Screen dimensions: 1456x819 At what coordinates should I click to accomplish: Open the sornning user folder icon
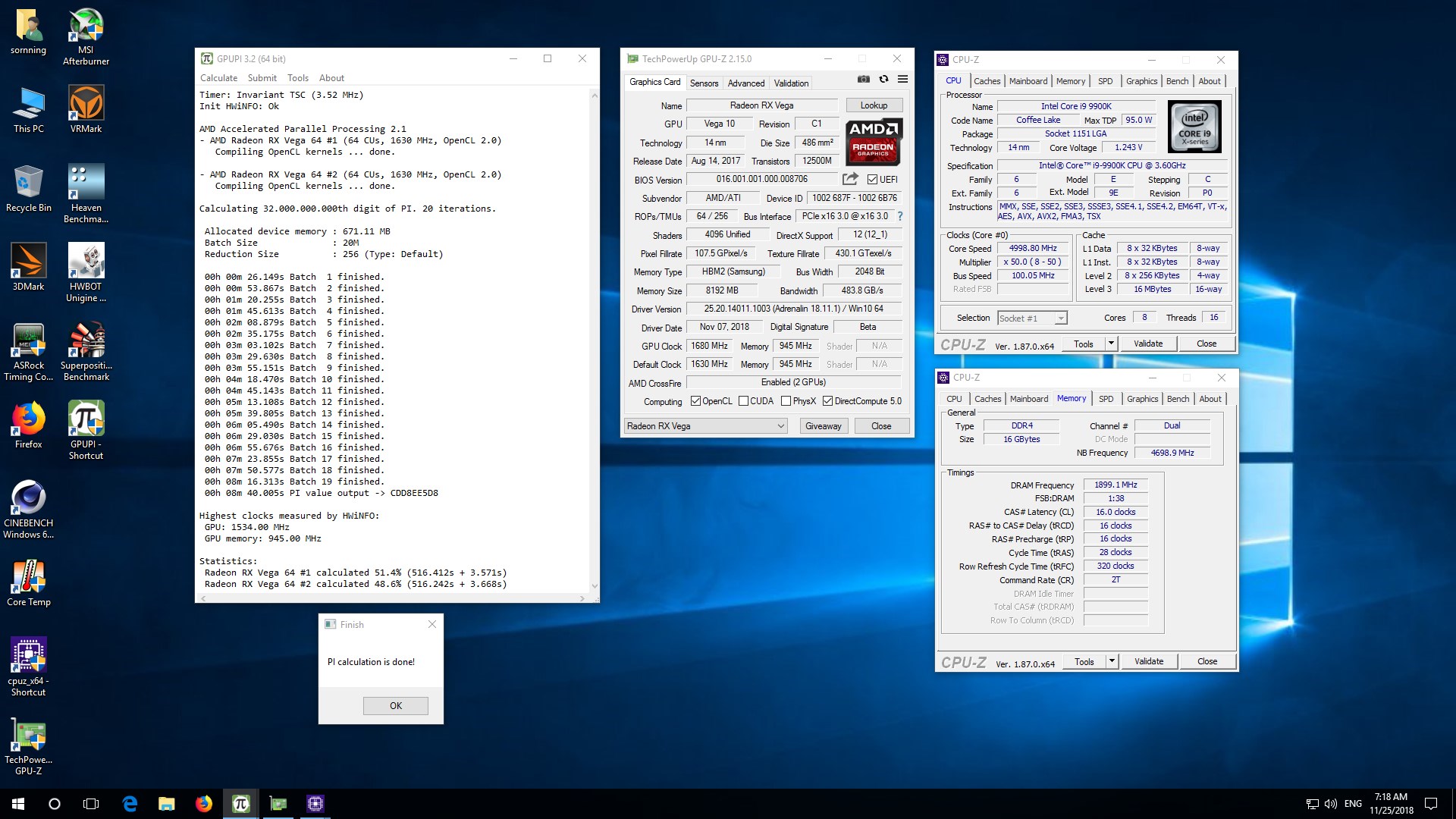tap(28, 32)
